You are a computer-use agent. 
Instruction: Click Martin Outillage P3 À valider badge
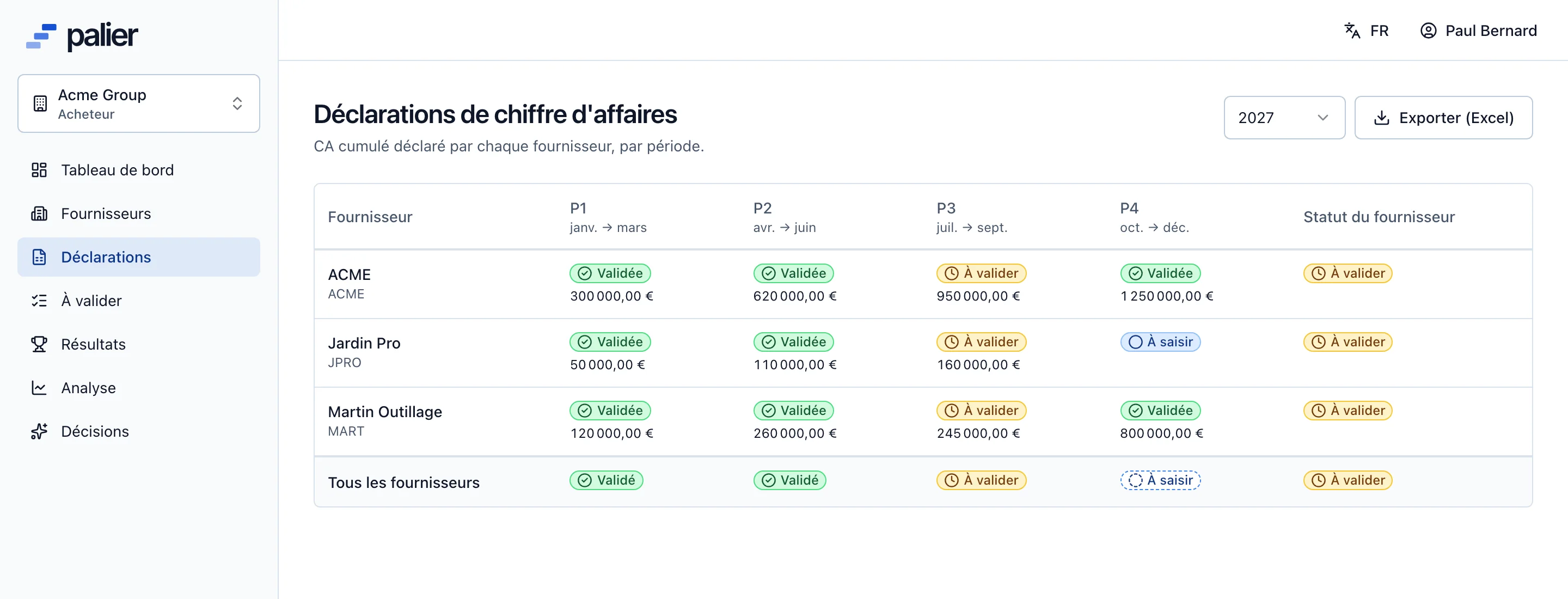981,411
